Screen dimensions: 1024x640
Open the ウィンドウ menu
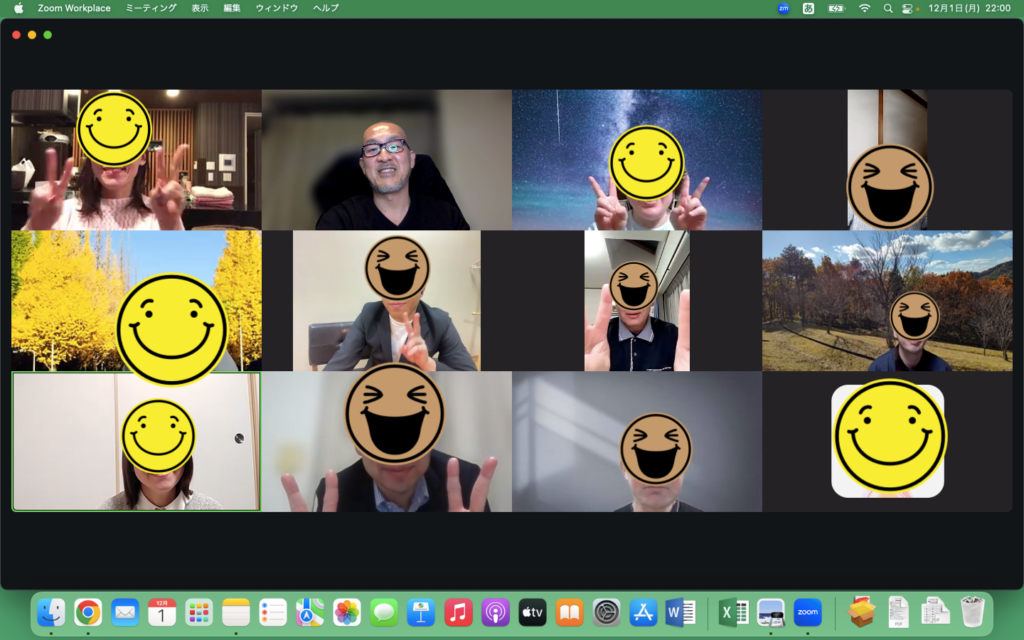coord(276,8)
